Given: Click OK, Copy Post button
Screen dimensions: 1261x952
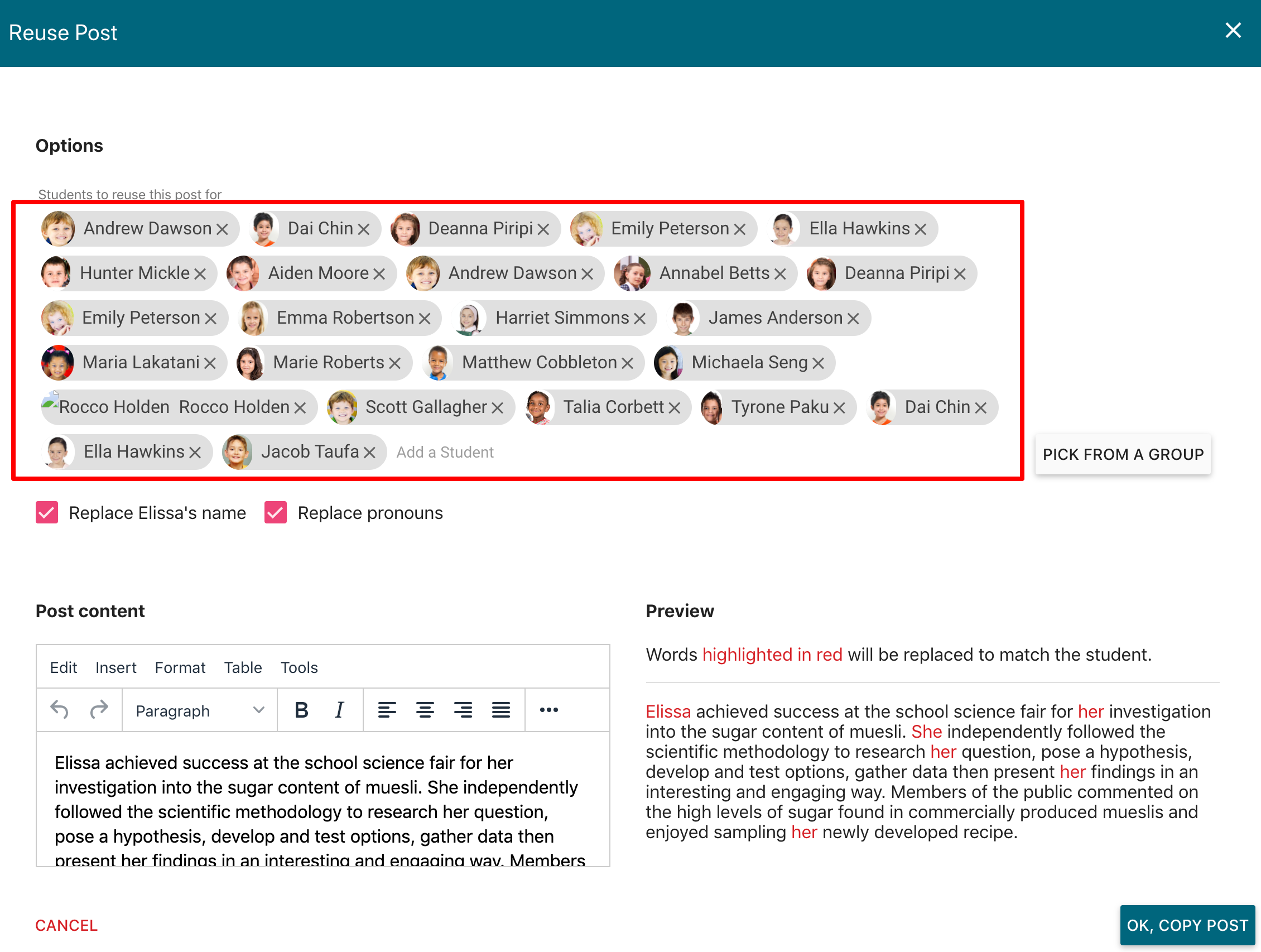Looking at the screenshot, I should click(1187, 925).
